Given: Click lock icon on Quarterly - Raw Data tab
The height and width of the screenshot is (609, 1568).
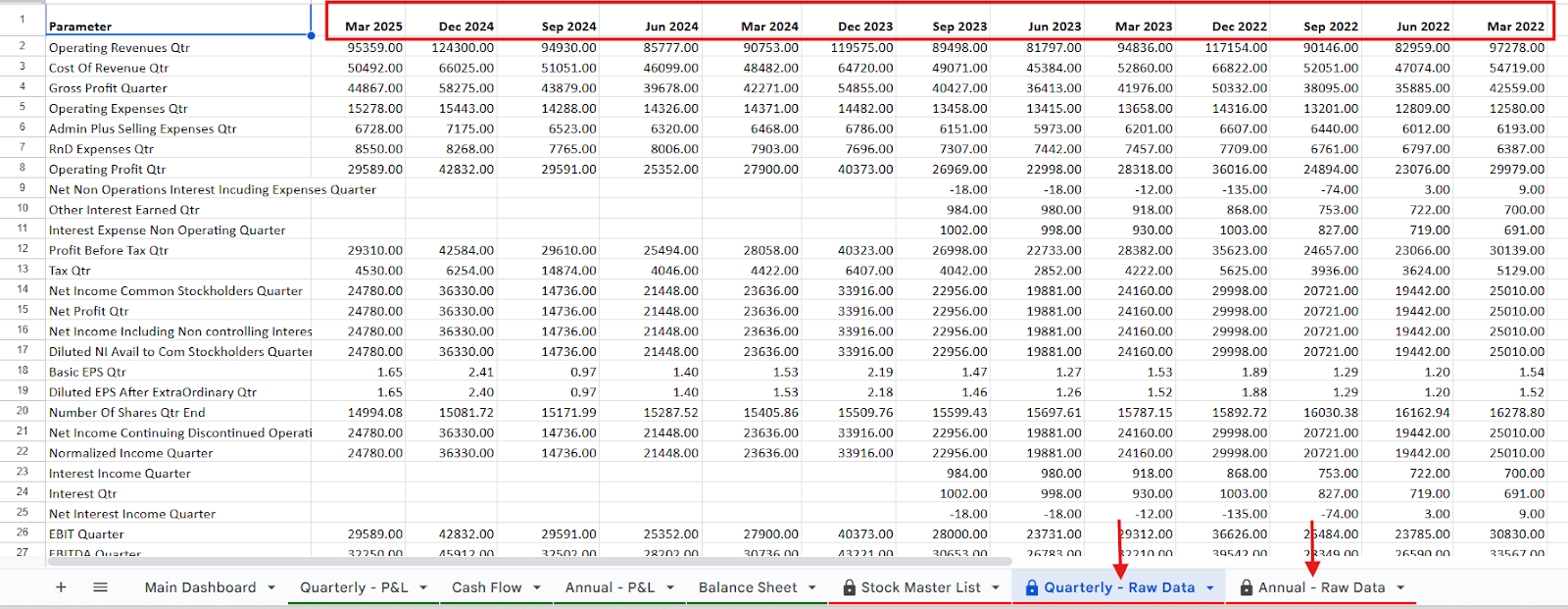Looking at the screenshot, I should (x=1032, y=587).
